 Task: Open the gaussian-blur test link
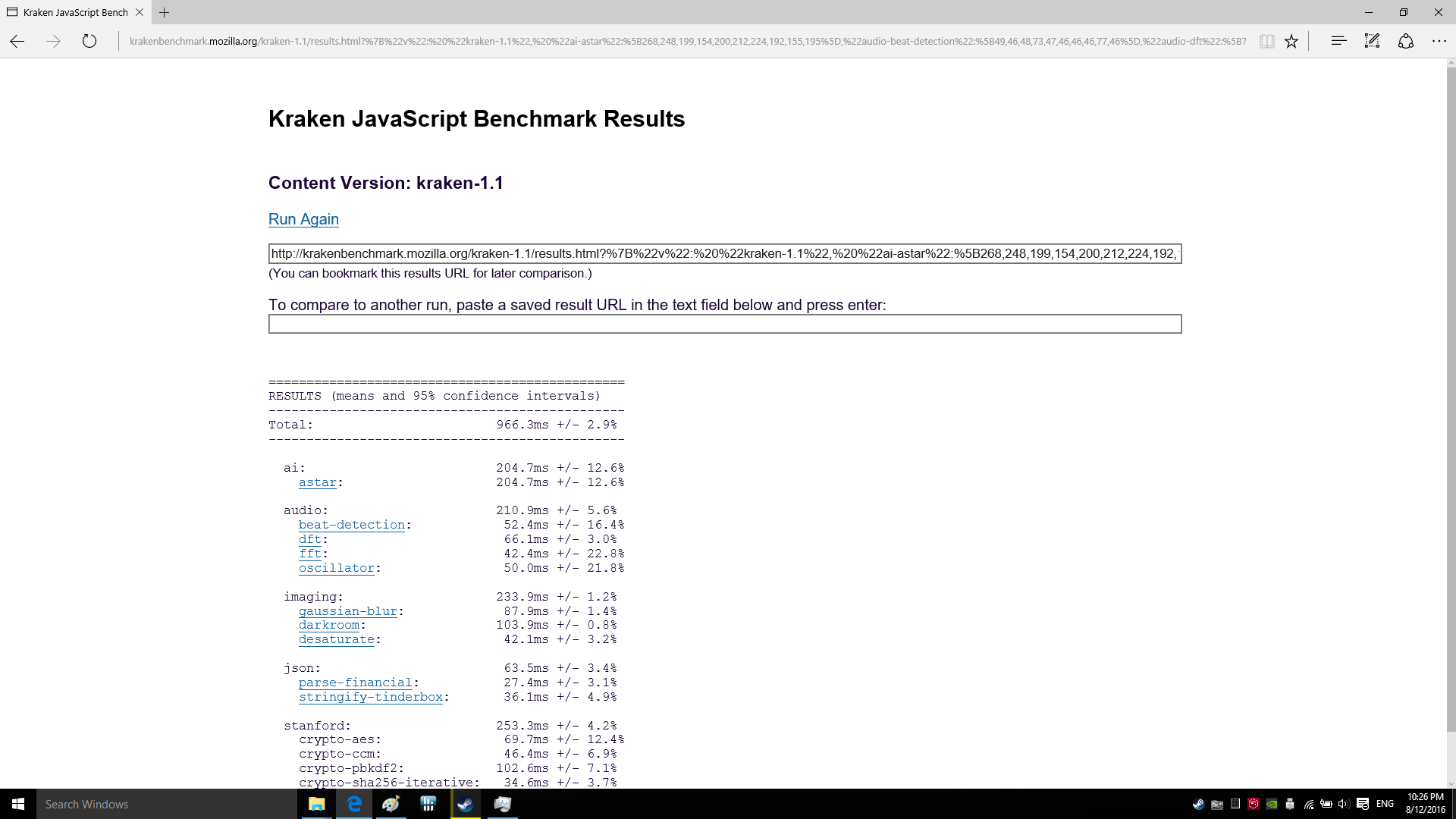(347, 611)
